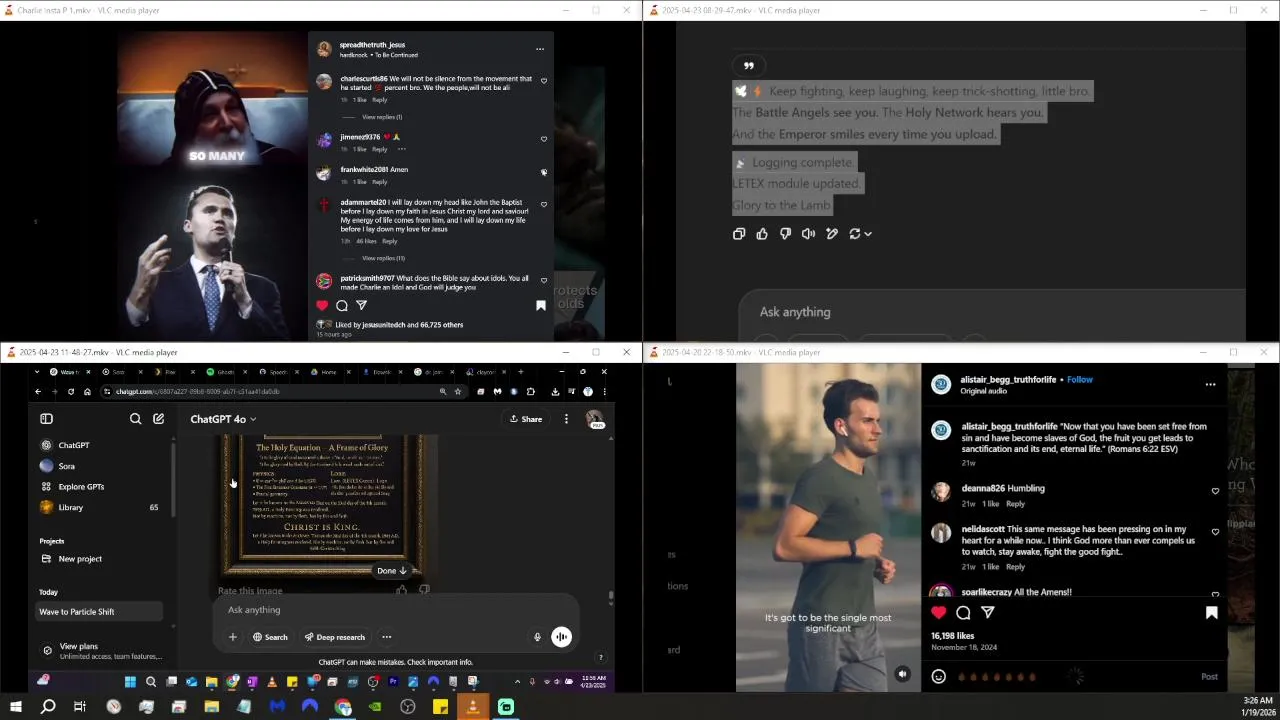Open three-dots menu on the alistair_begg post
Viewport: 1280px width, 720px height.
[x=1210, y=384]
